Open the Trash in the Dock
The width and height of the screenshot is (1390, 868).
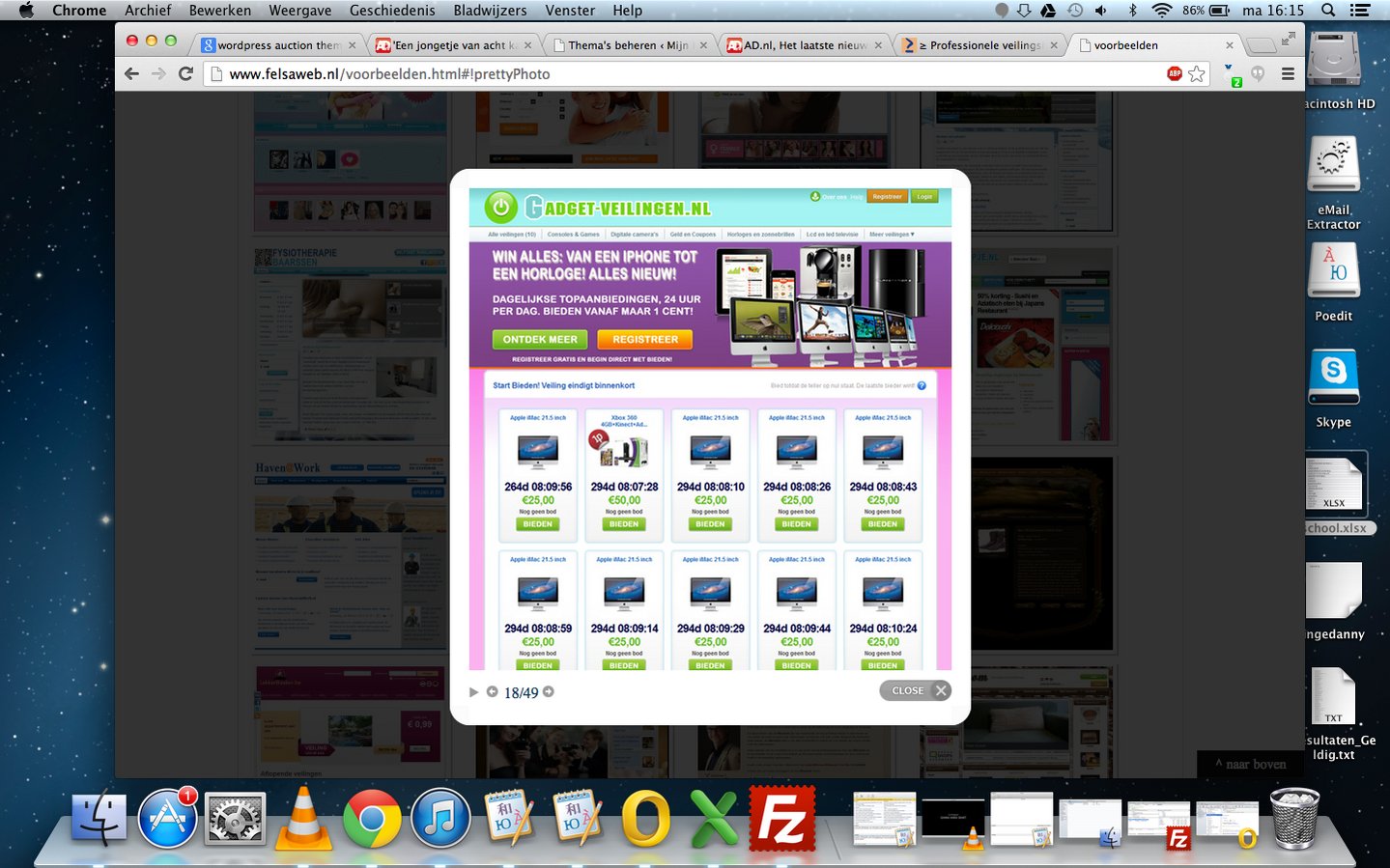[x=1294, y=818]
